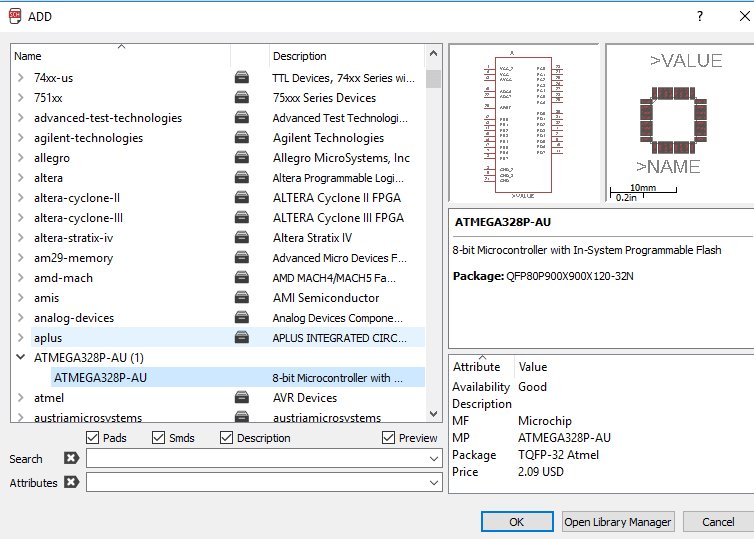
Task: Click the library list scroll-down arrow
Action: [433, 414]
